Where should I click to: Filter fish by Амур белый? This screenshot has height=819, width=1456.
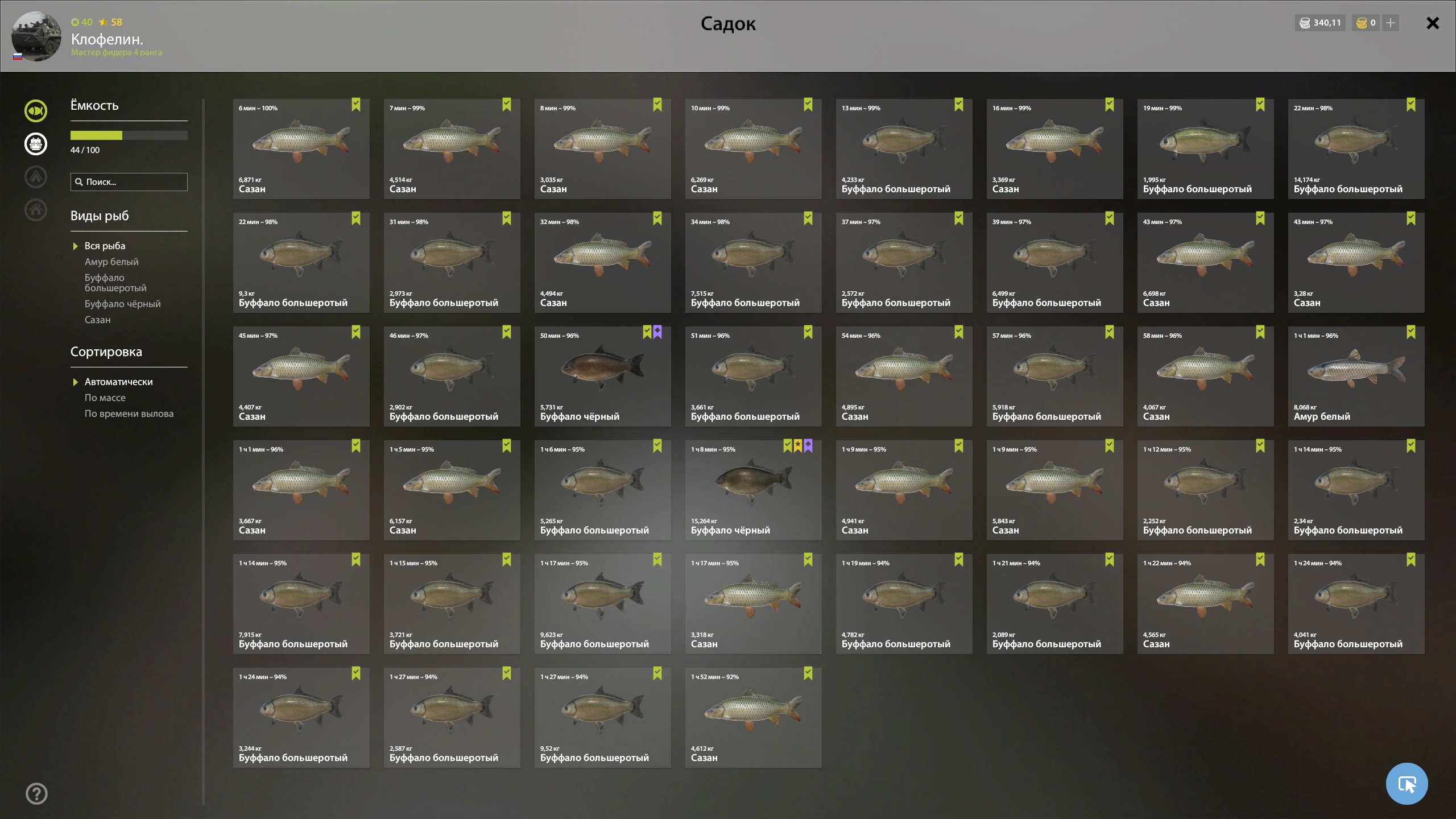tap(111, 262)
